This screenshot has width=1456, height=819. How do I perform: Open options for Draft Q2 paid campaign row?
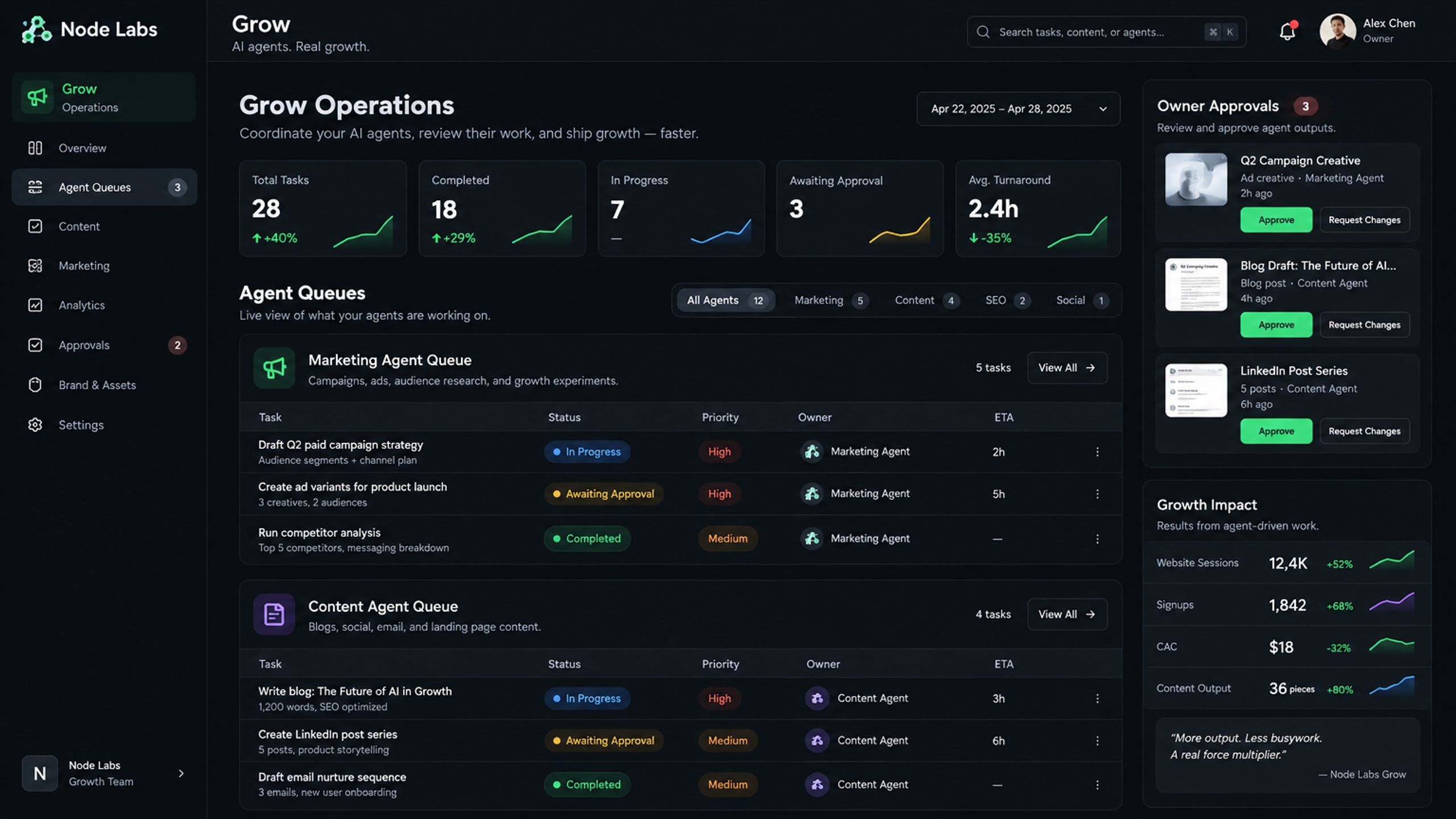point(1097,452)
